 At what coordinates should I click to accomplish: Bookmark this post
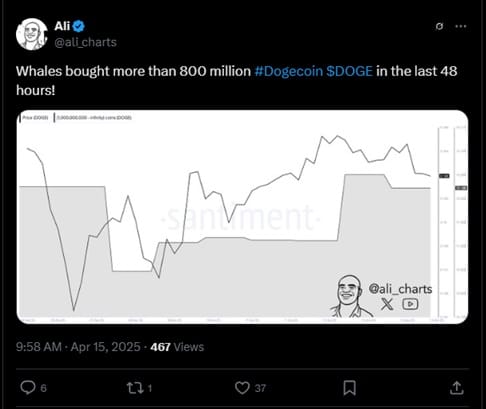pos(350,388)
